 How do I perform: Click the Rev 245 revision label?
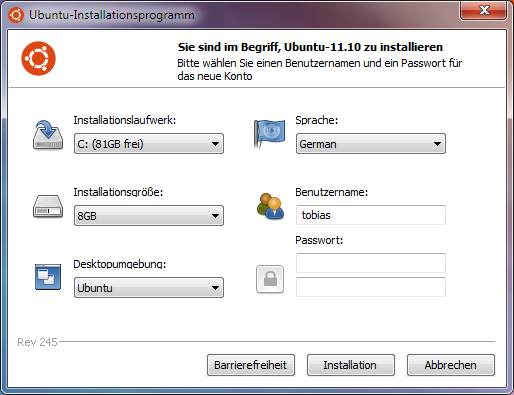tap(37, 342)
